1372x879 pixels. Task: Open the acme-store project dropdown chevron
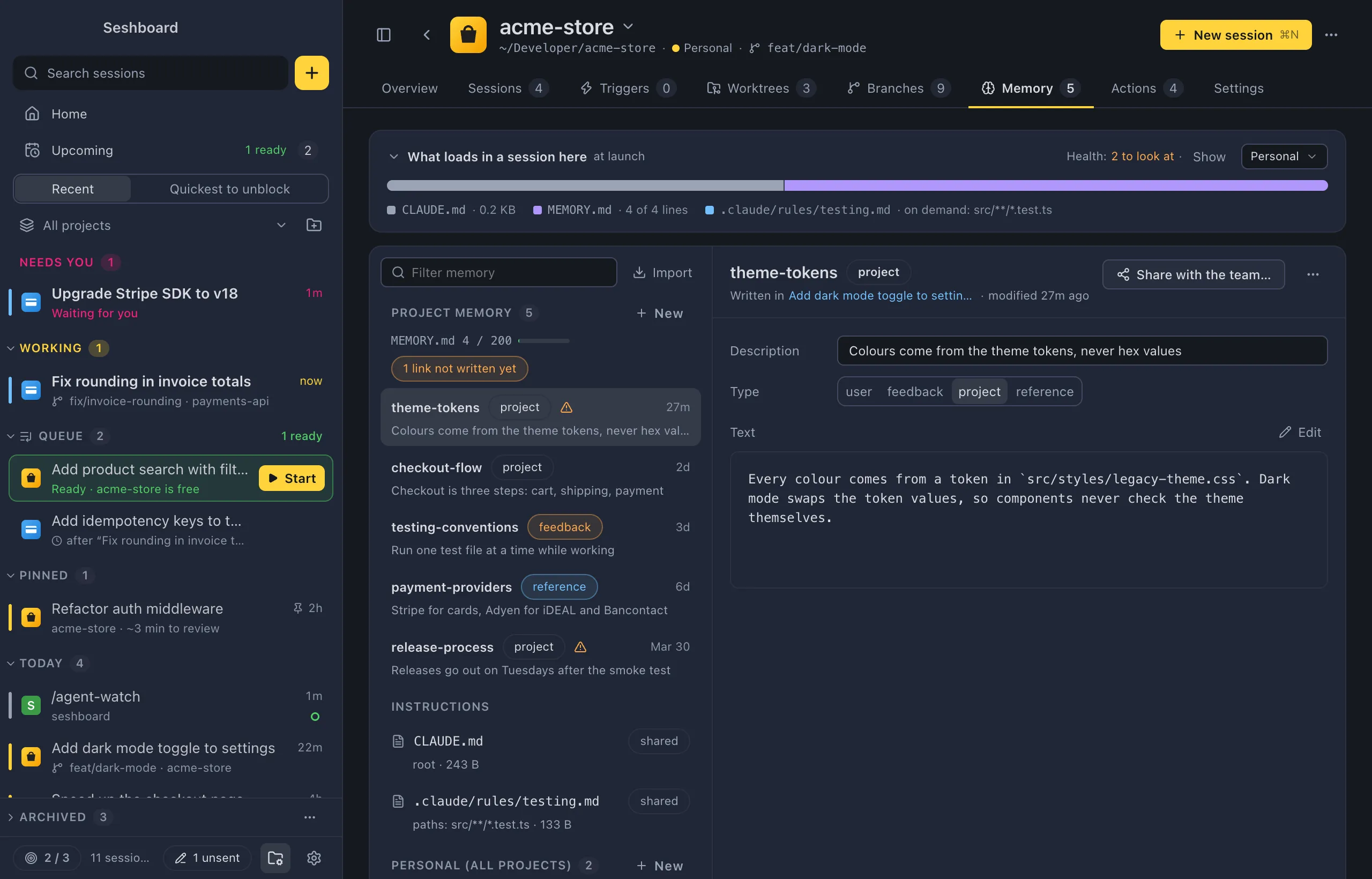click(x=628, y=26)
